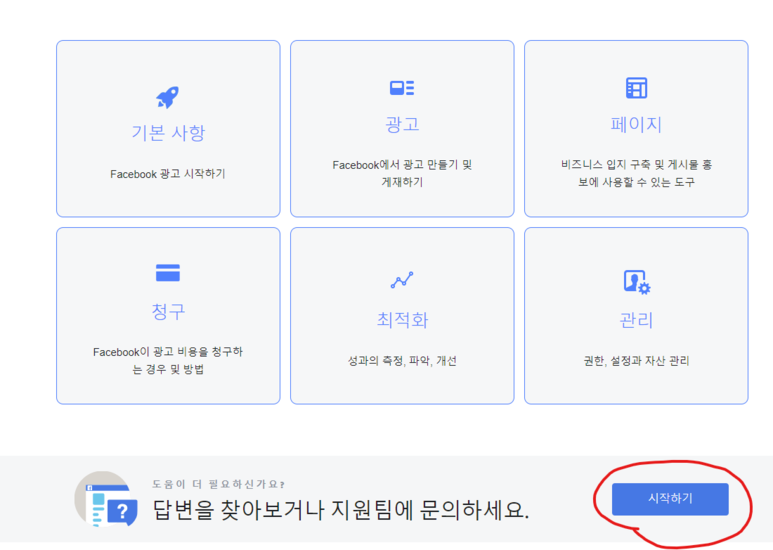Open the 관리 heading link

(x=636, y=320)
